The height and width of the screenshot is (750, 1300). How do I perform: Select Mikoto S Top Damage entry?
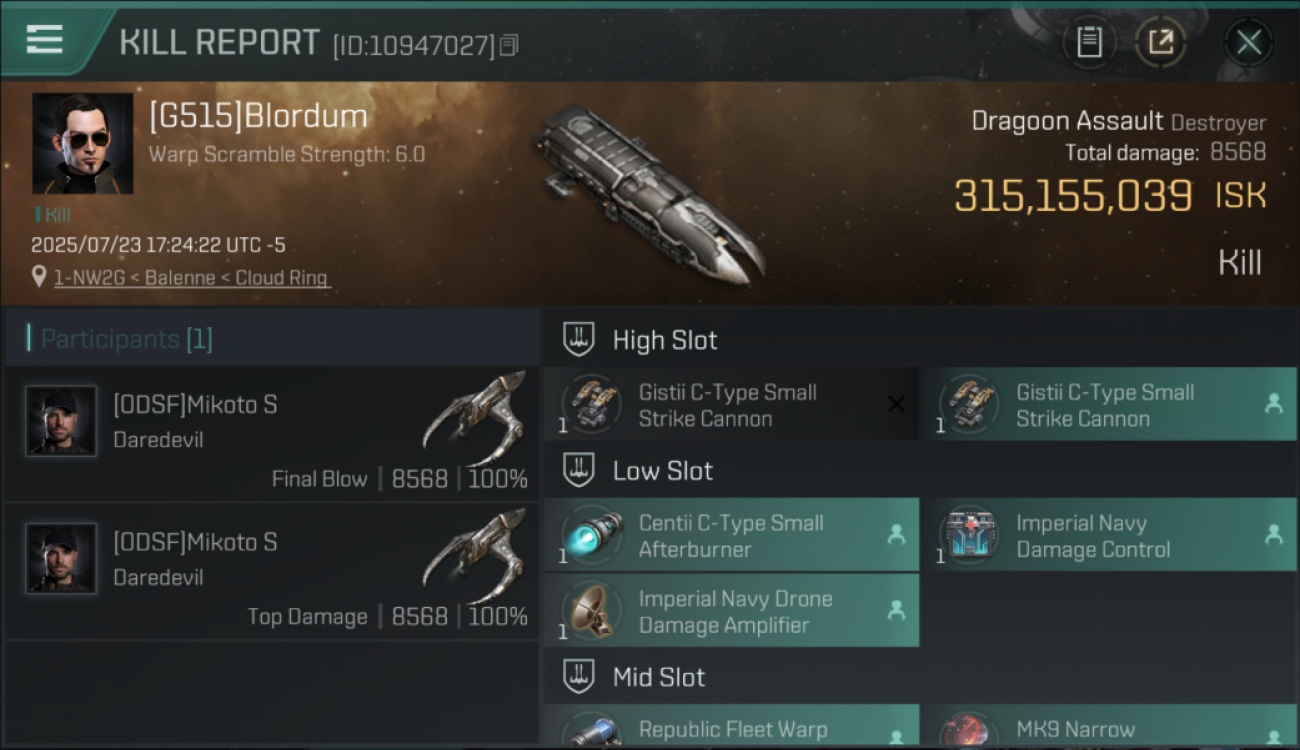[x=272, y=572]
